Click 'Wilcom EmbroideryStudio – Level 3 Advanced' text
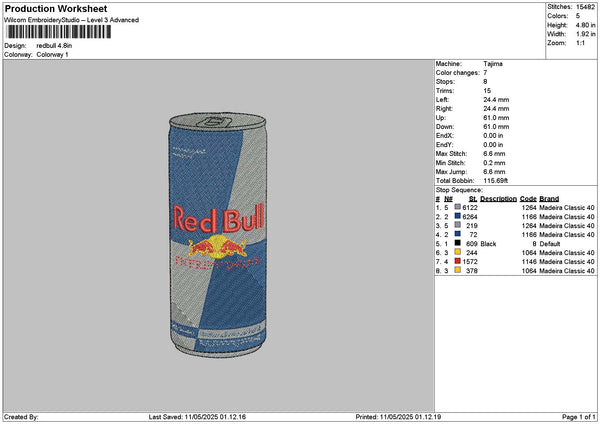 pyautogui.click(x=72, y=20)
